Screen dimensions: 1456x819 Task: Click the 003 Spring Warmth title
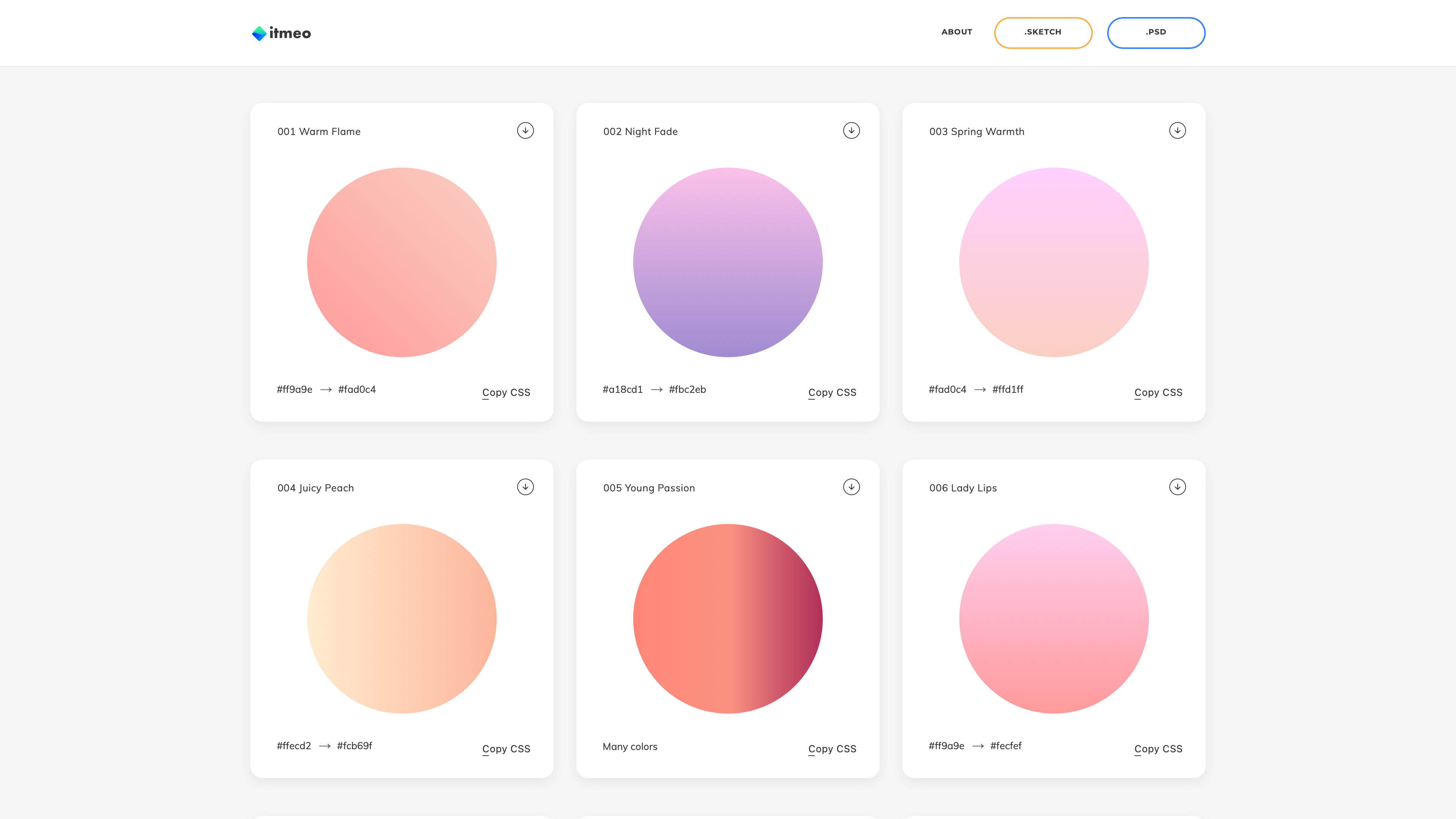point(977,132)
